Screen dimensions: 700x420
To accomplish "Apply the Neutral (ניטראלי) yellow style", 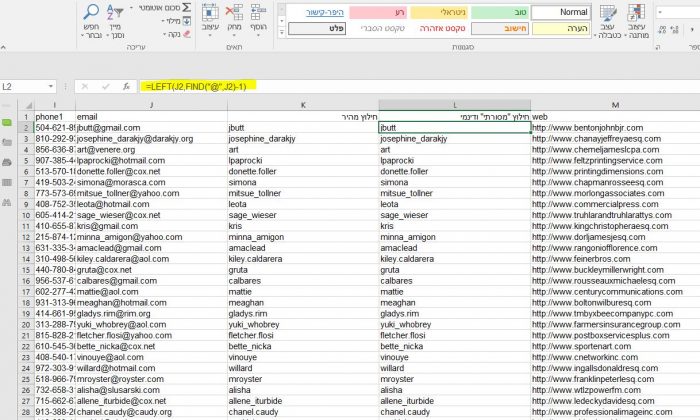I will [439, 12].
